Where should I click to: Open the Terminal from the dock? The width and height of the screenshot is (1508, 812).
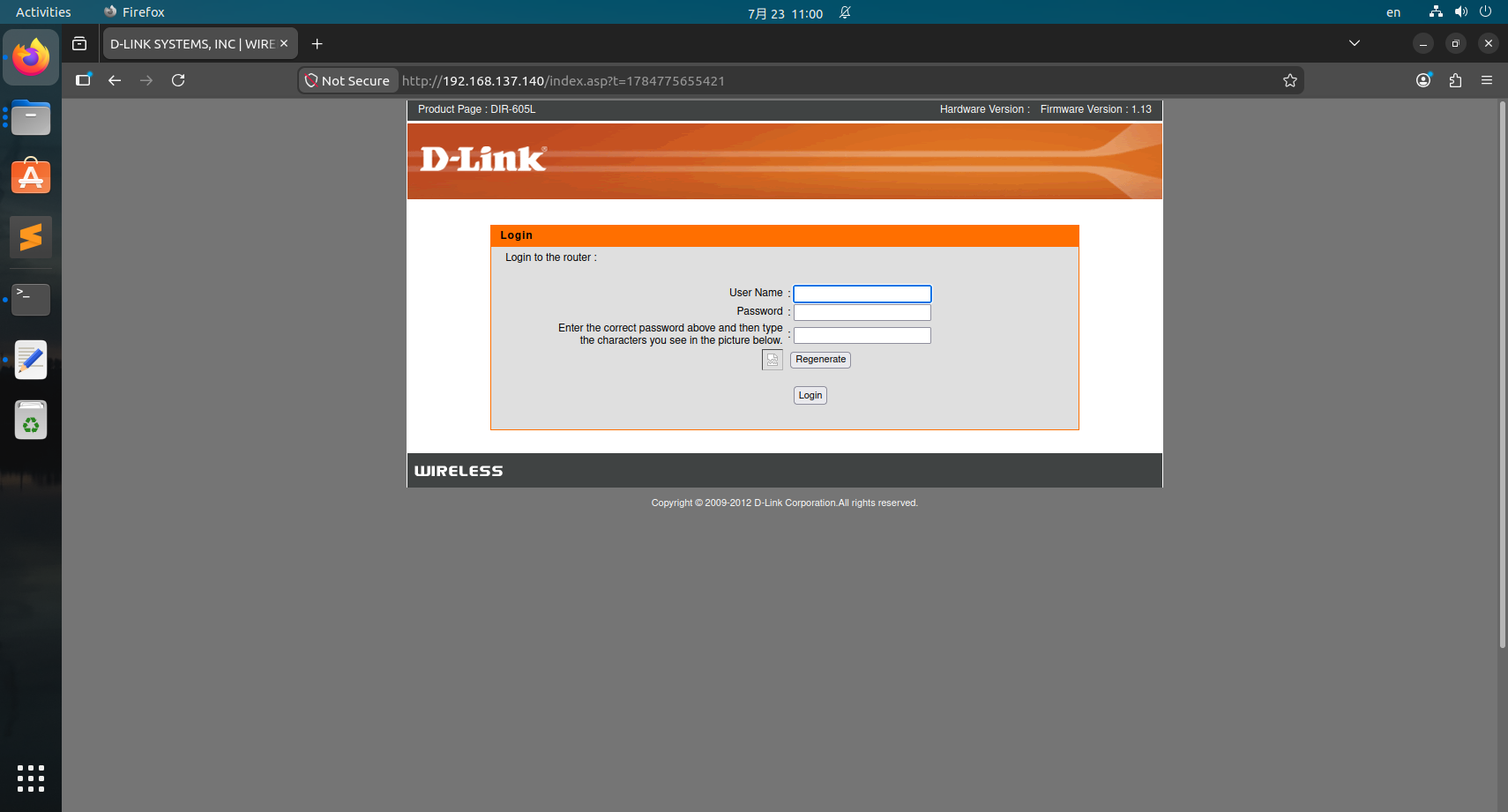point(31,299)
